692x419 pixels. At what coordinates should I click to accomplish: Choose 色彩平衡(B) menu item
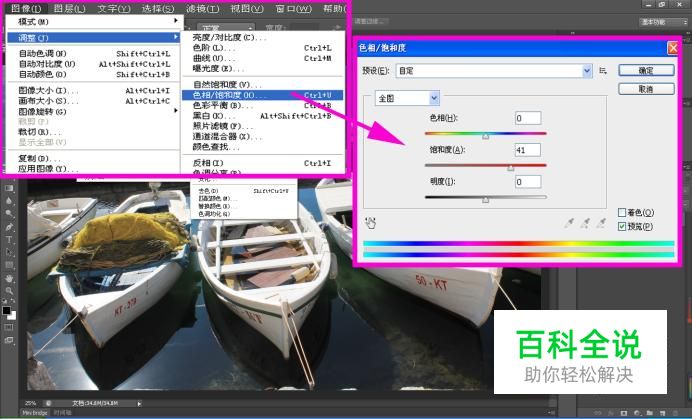[x=263, y=106]
